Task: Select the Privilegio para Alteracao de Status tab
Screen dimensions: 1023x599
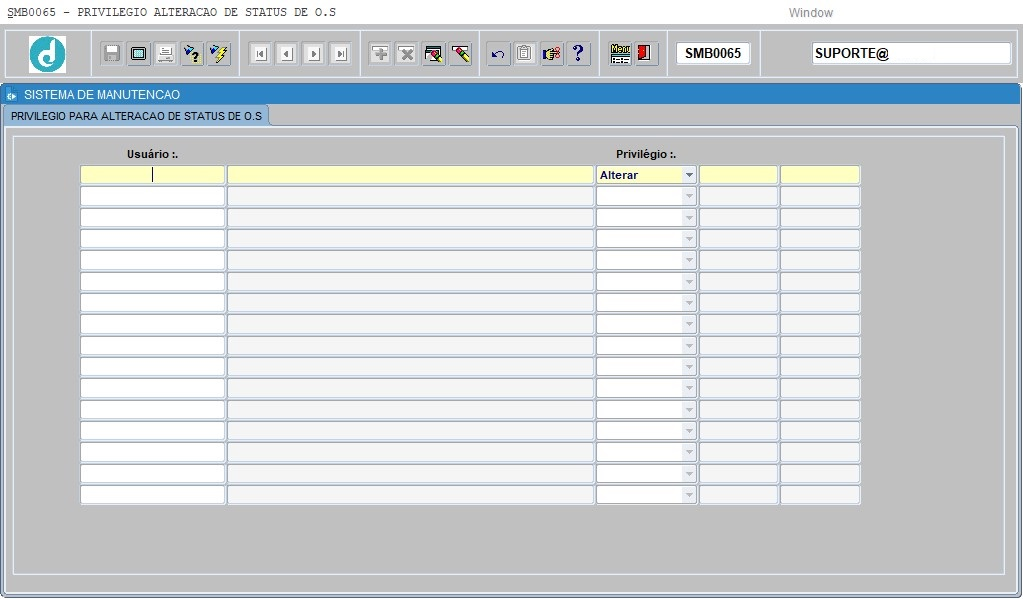Action: pos(136,116)
